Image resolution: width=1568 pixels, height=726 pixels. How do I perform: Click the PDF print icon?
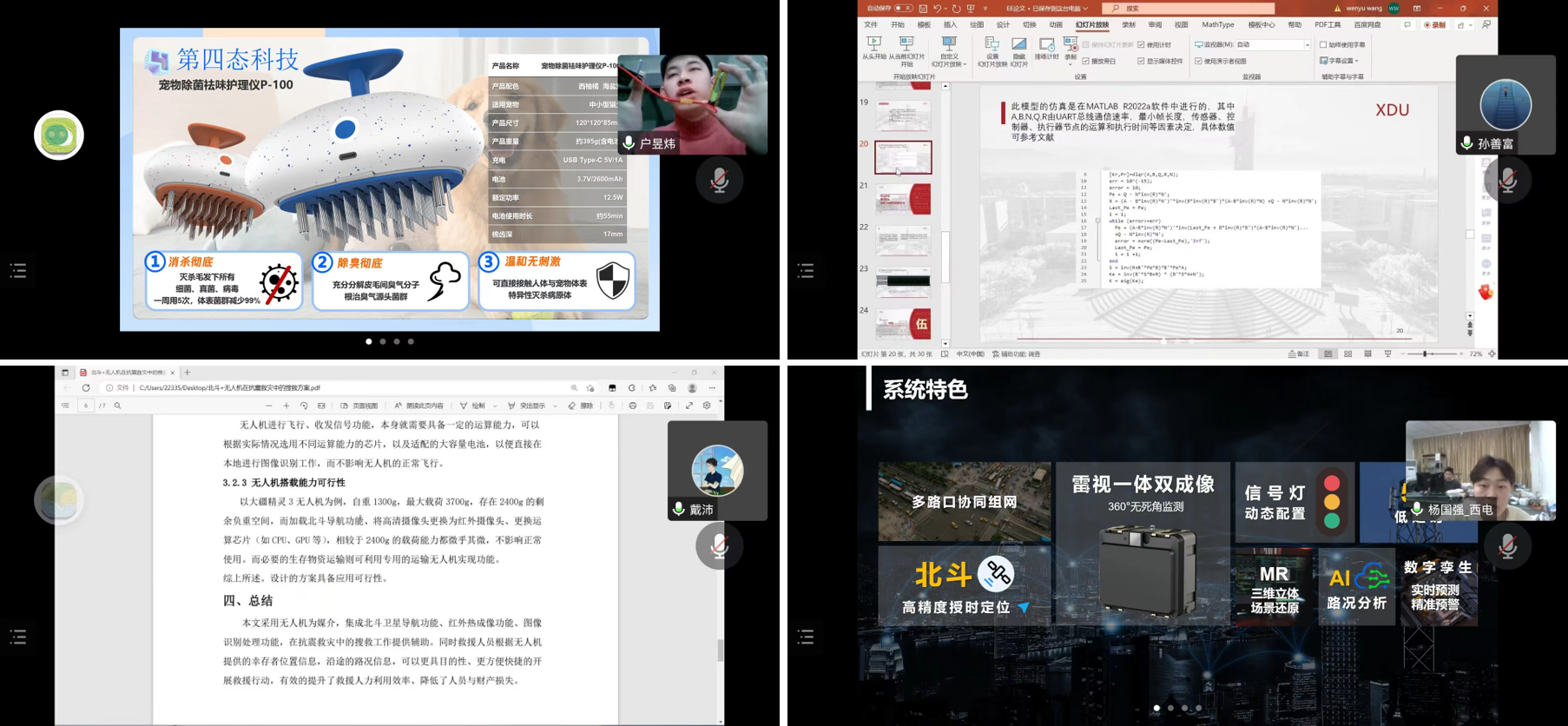coord(633,406)
